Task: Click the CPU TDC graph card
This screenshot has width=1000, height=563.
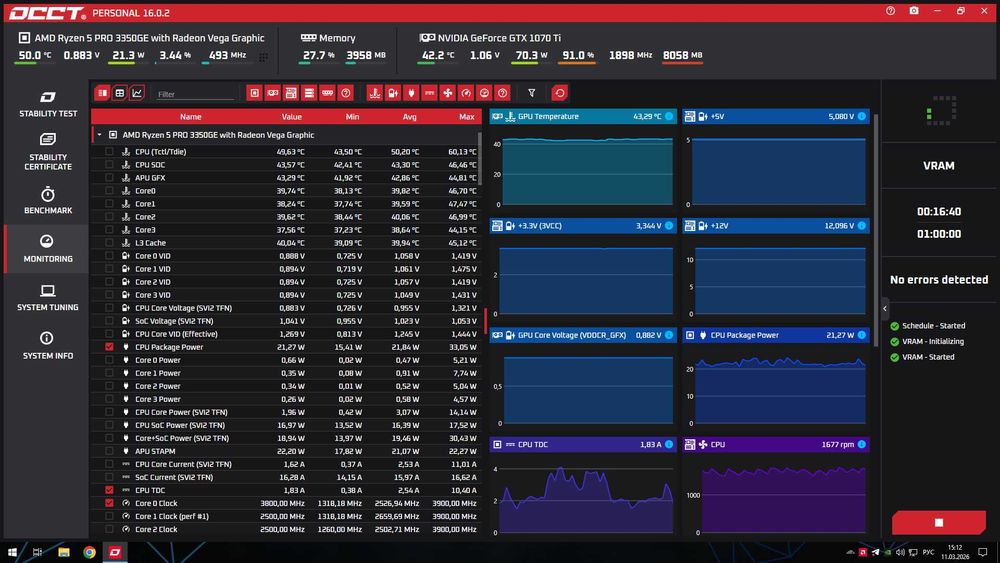Action: 584,487
